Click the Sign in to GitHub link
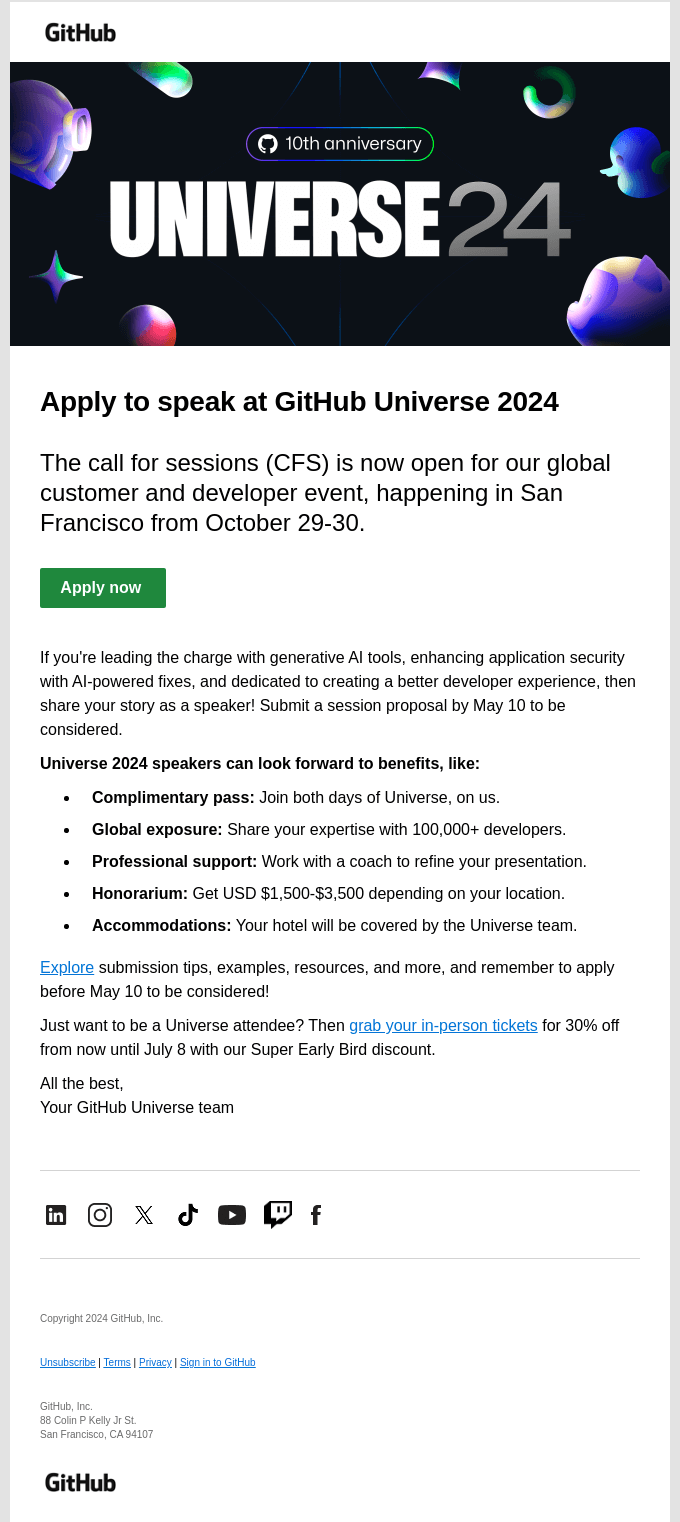Image resolution: width=680 pixels, height=1522 pixels. coord(218,1362)
